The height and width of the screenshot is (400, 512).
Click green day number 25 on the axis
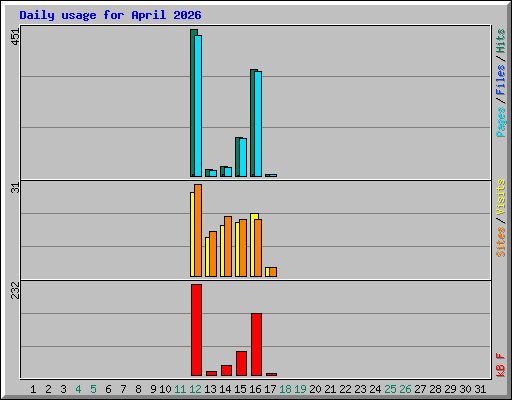point(390,389)
